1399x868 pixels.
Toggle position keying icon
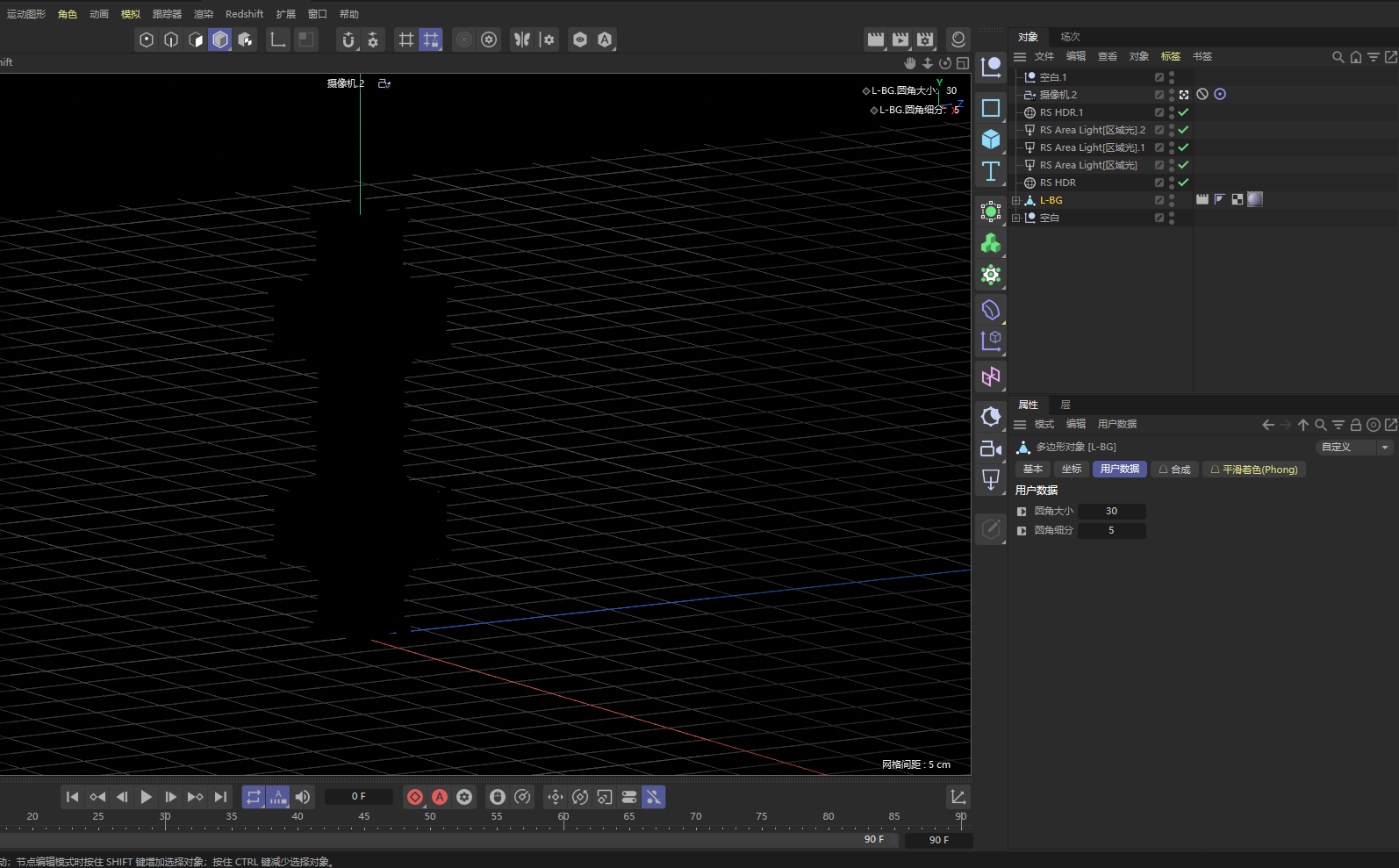(556, 797)
